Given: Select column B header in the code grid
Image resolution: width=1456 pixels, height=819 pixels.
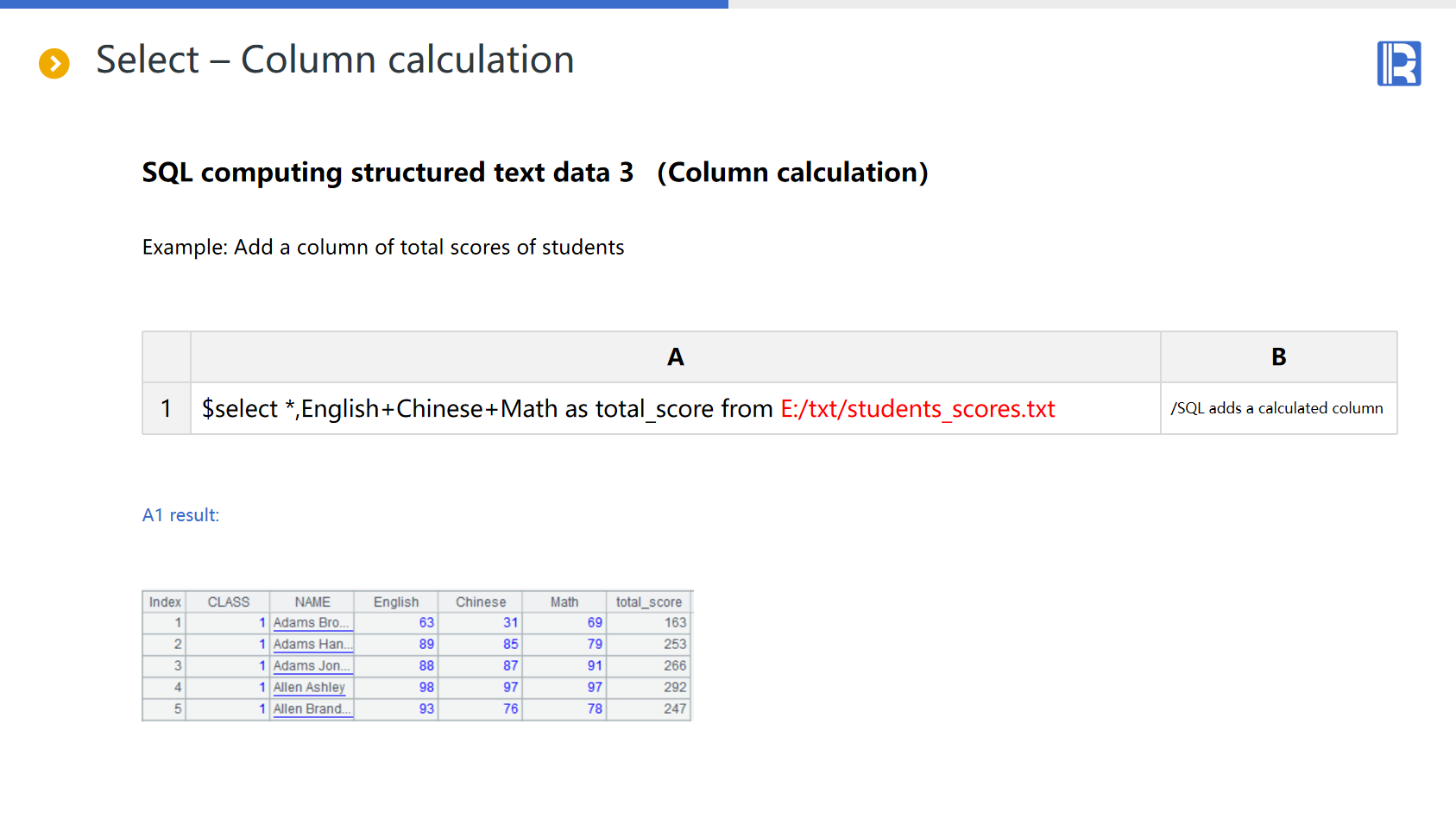Looking at the screenshot, I should coord(1278,357).
